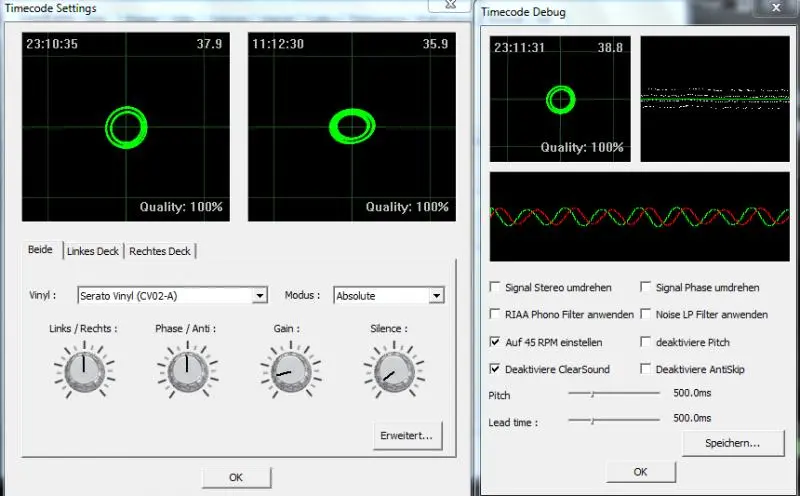Click the right deck timecode scope

tap(351, 127)
